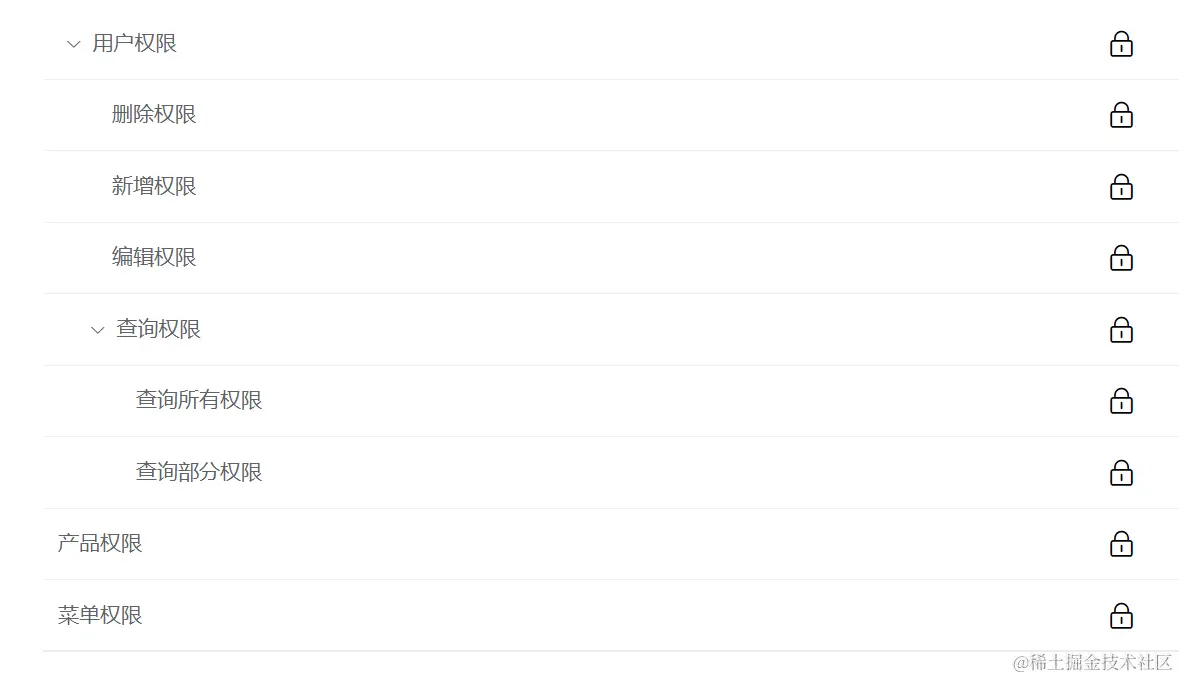Click lock icon beside 产品权限
Screen dimensions: 1179x679
click(1121, 544)
